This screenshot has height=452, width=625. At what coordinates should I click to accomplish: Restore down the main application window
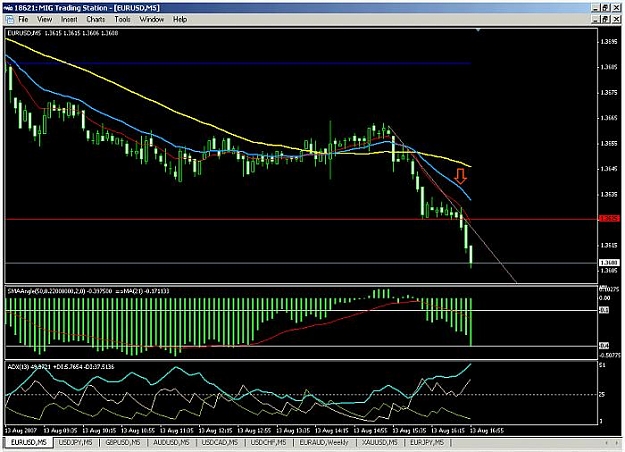pos(605,8)
